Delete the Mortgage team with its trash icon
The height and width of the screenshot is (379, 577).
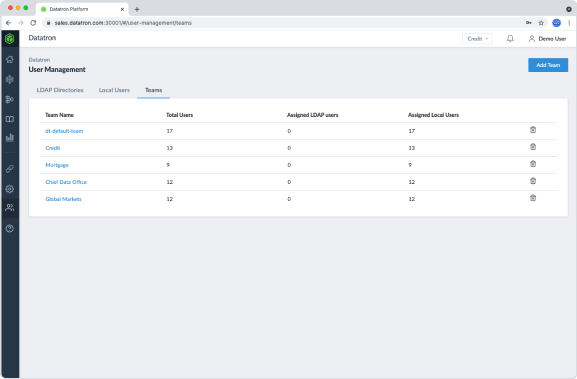point(533,164)
